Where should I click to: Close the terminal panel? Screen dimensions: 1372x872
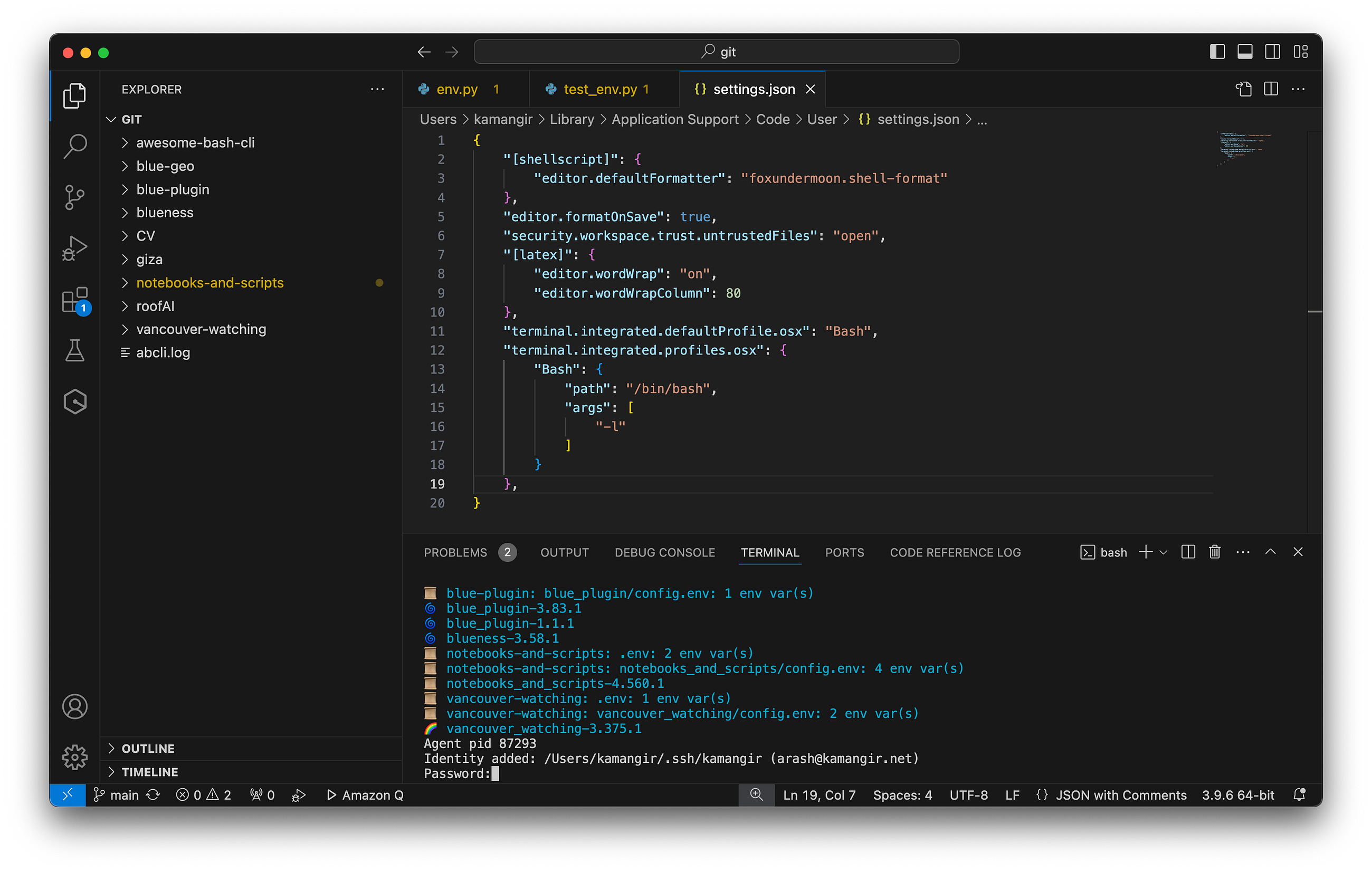pos(1298,552)
